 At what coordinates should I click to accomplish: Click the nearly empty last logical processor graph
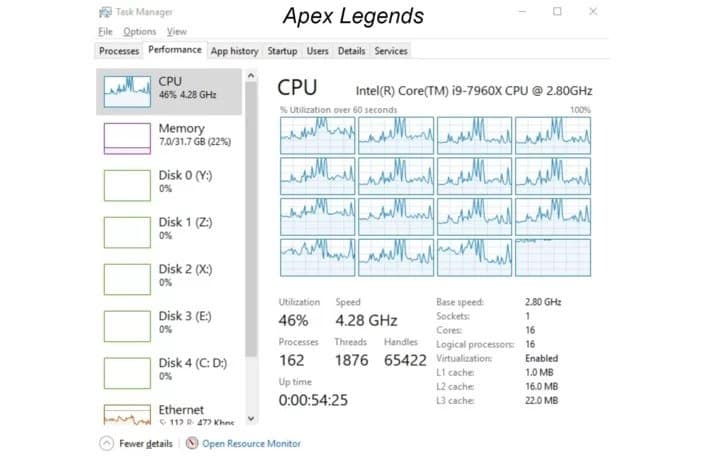[553, 258]
